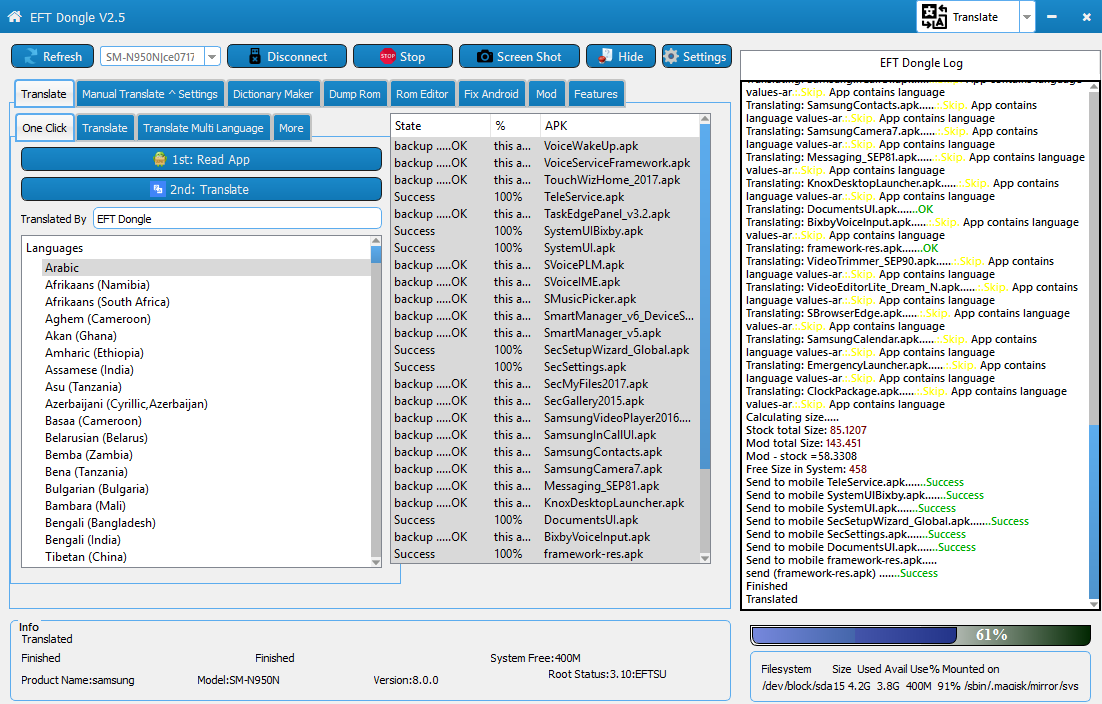Click the 2nd: Translate button

tap(202, 190)
